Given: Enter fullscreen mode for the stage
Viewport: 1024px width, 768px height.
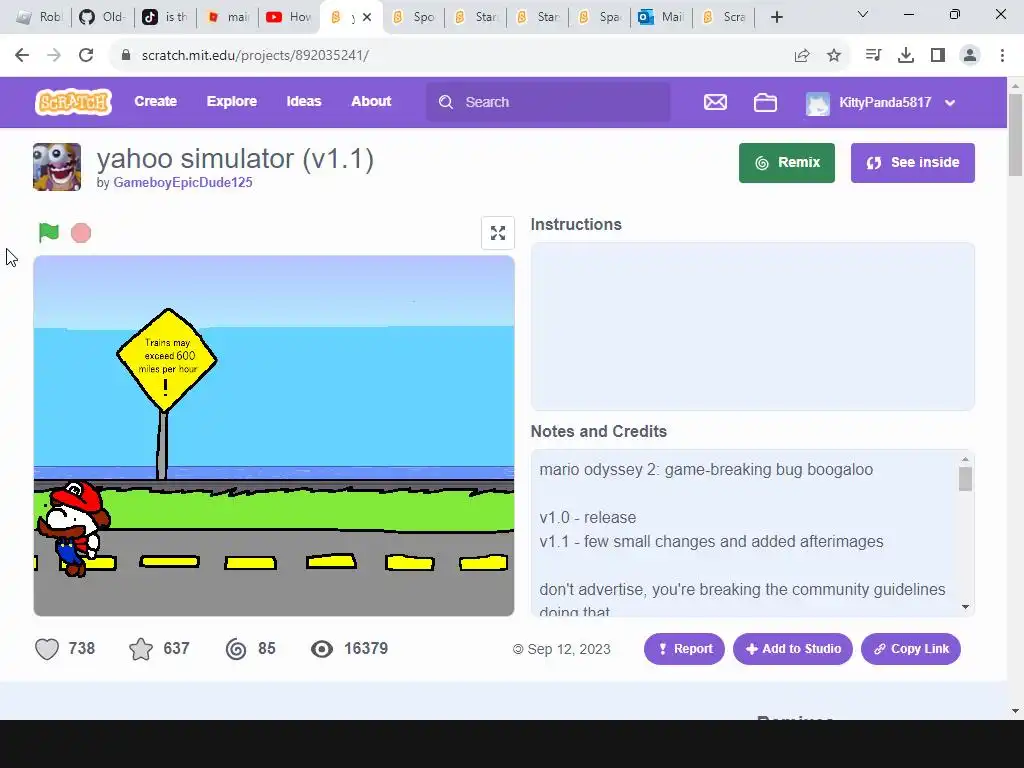Looking at the screenshot, I should [x=498, y=233].
